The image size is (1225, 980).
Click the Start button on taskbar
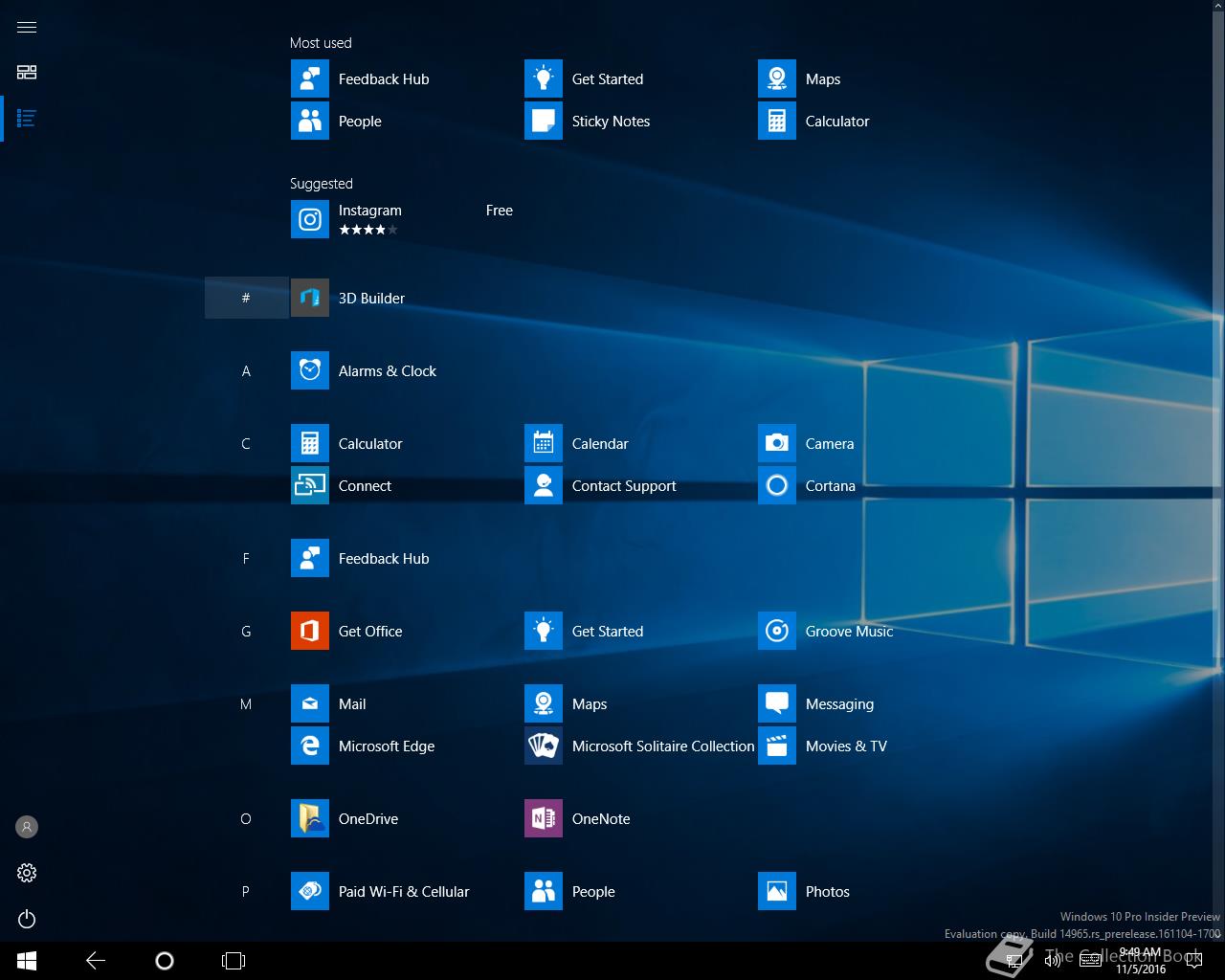tap(27, 961)
